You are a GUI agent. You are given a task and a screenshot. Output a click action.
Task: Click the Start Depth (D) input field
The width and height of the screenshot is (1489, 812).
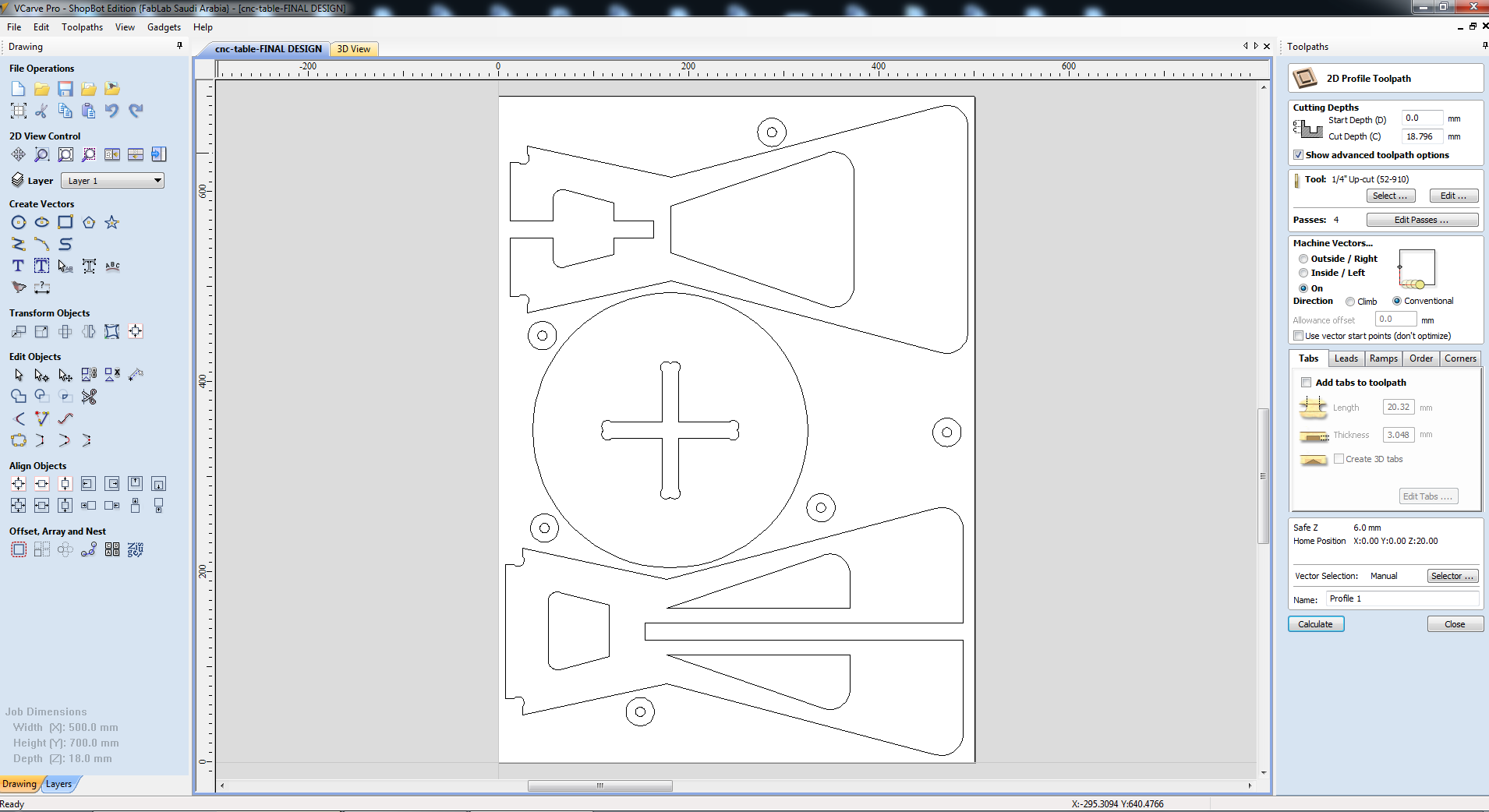click(x=1422, y=118)
